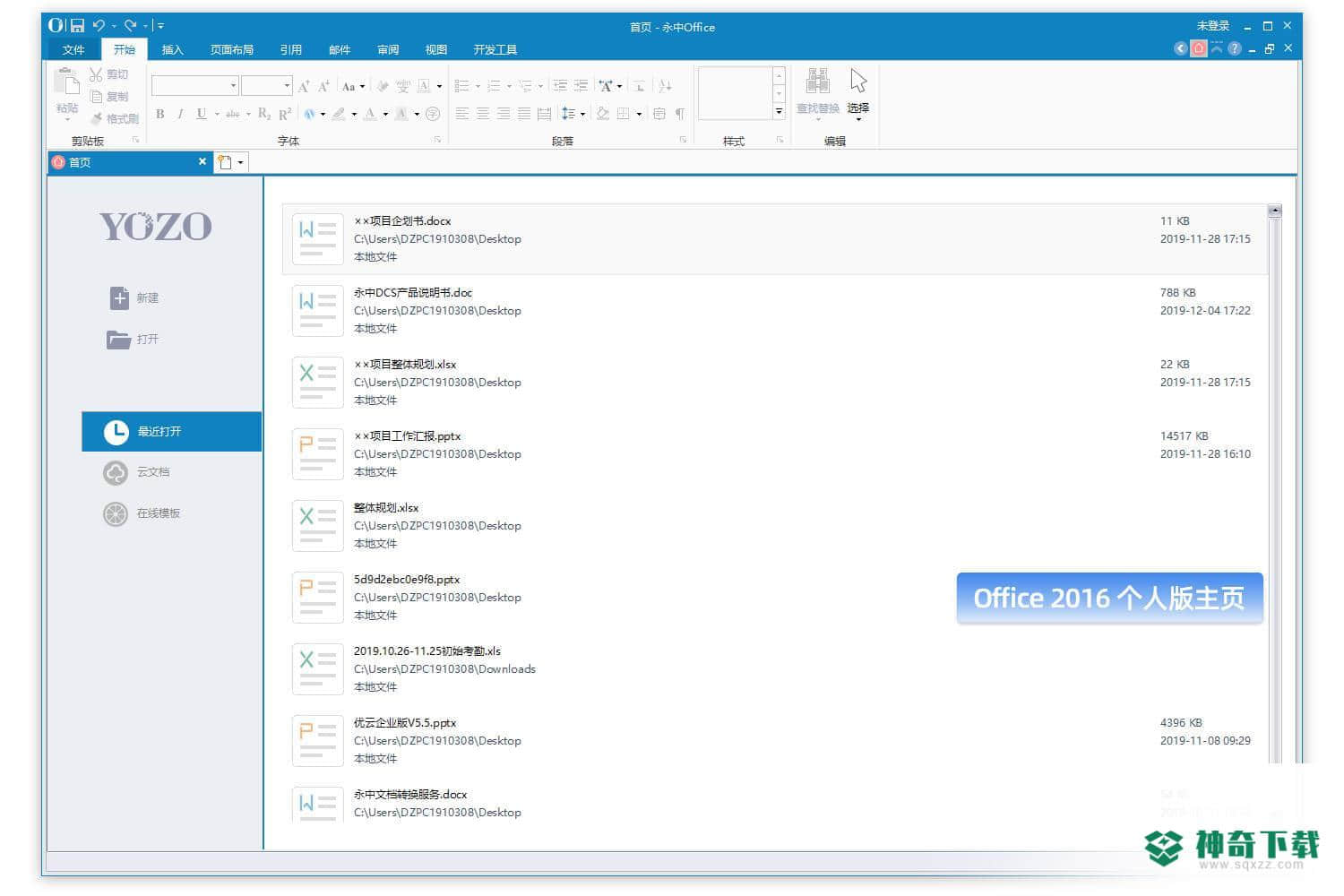Select Online Templates (在线模板) in sidebar
Viewport: 1344px width, 896px height.
pyautogui.click(x=142, y=513)
